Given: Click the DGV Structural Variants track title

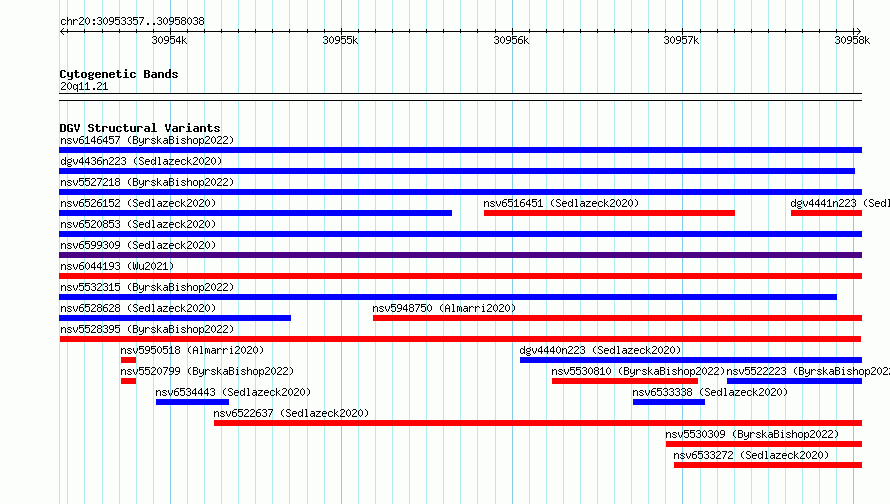Looking at the screenshot, I should [140, 128].
